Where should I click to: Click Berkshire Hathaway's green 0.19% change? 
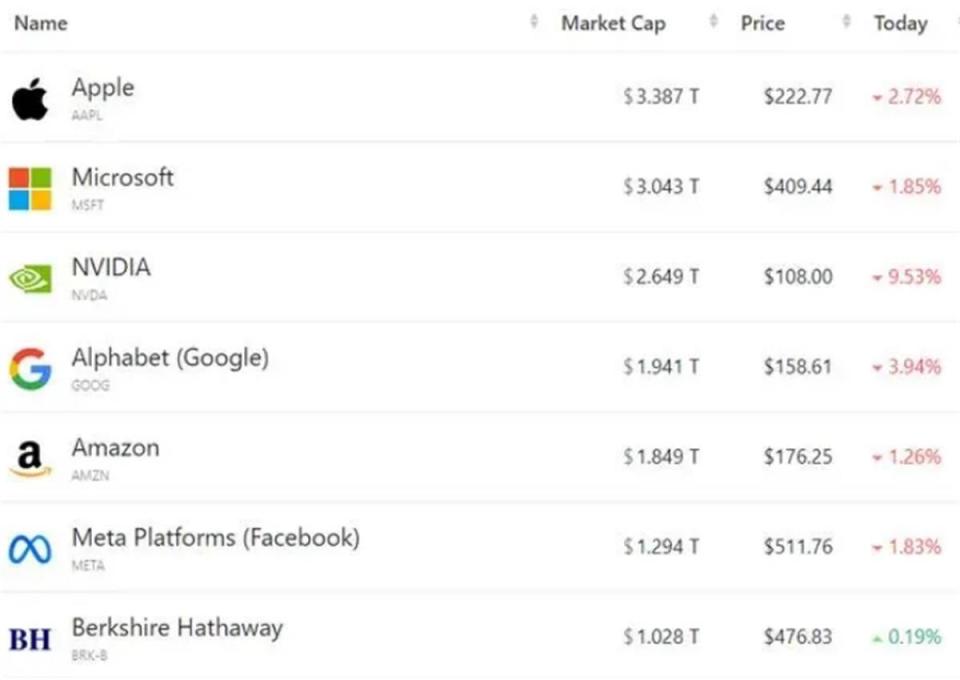(x=907, y=637)
